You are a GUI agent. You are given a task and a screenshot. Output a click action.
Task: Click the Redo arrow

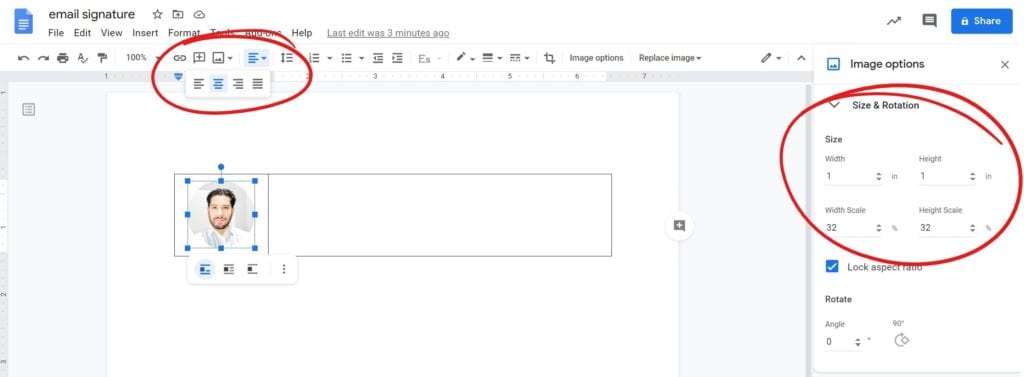tap(43, 58)
